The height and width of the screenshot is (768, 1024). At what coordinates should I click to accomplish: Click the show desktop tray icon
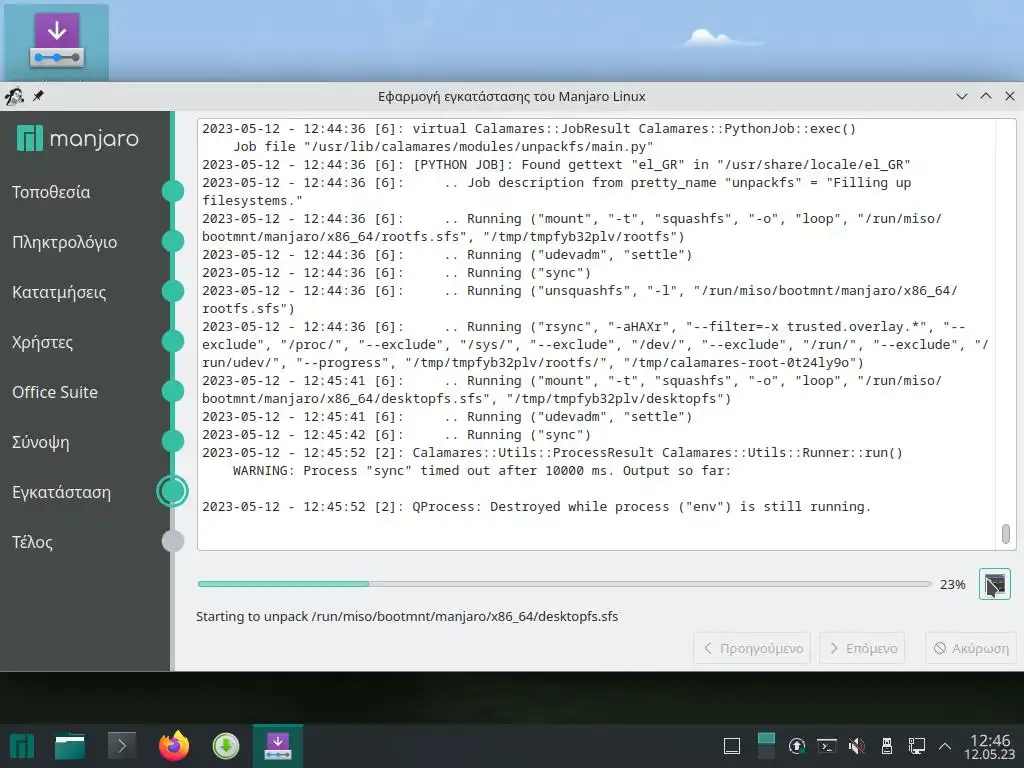click(732, 746)
